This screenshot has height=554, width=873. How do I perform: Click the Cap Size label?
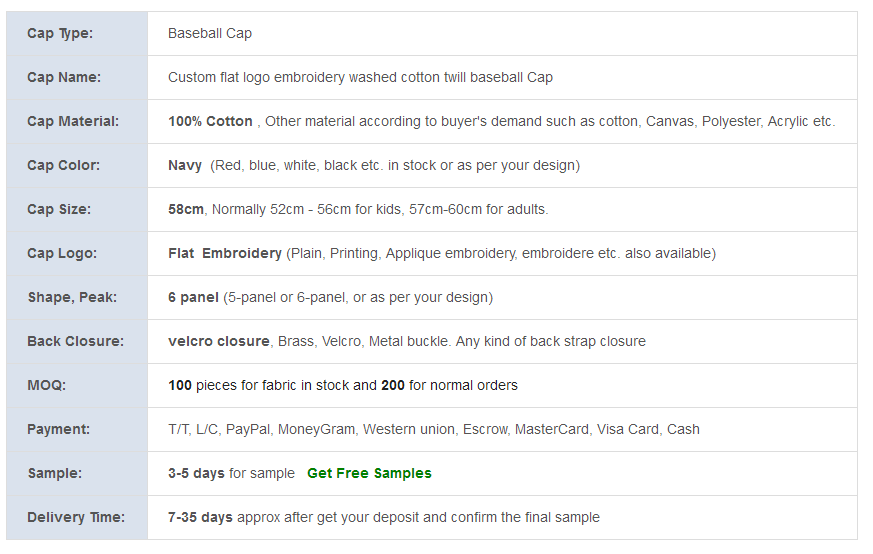(x=59, y=209)
